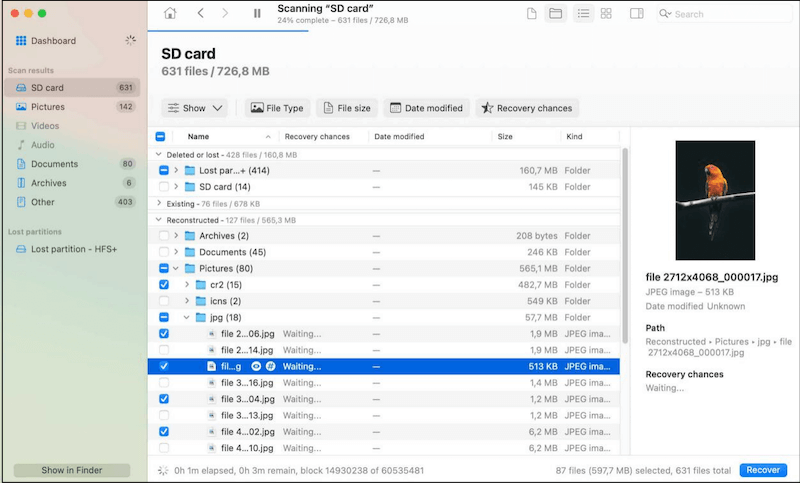Viewport: 800px width, 483px height.
Task: Select the list view icon
Action: 583,14
